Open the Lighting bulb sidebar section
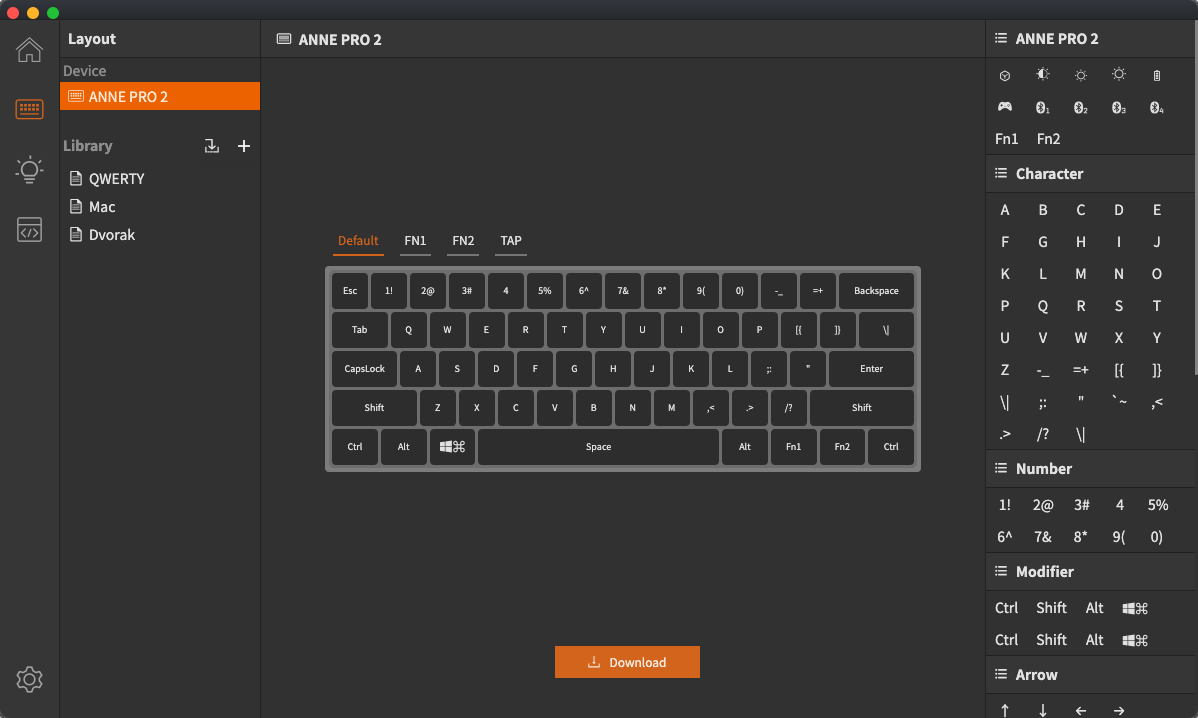Image resolution: width=1198 pixels, height=718 pixels. tap(29, 169)
